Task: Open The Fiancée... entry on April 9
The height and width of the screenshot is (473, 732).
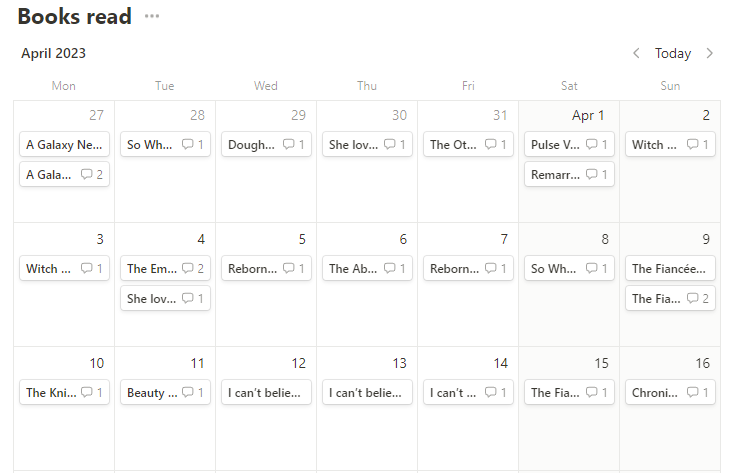Action: [x=670, y=268]
